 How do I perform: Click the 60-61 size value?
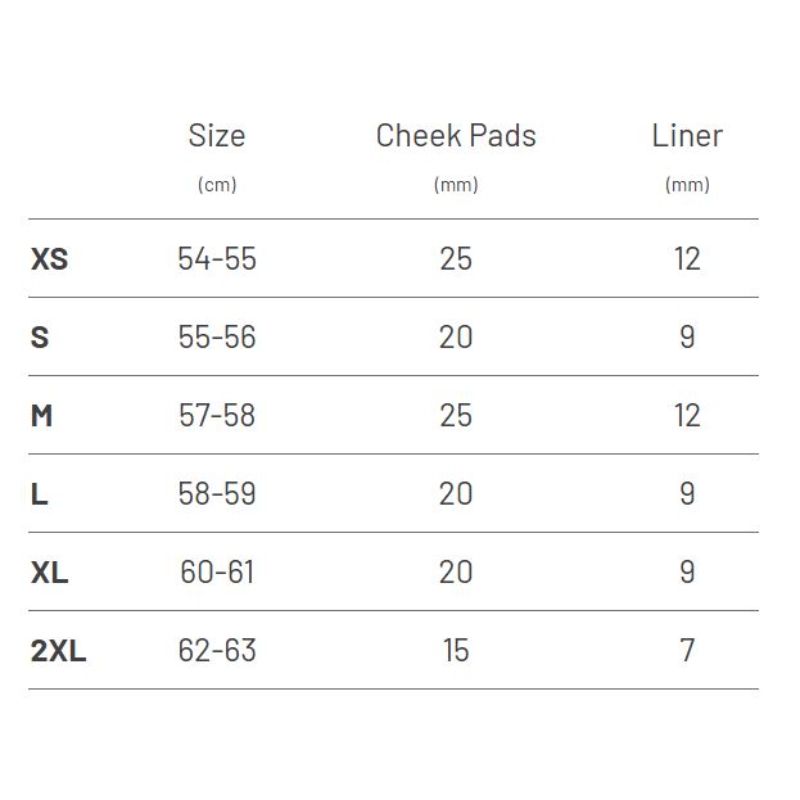[217, 572]
